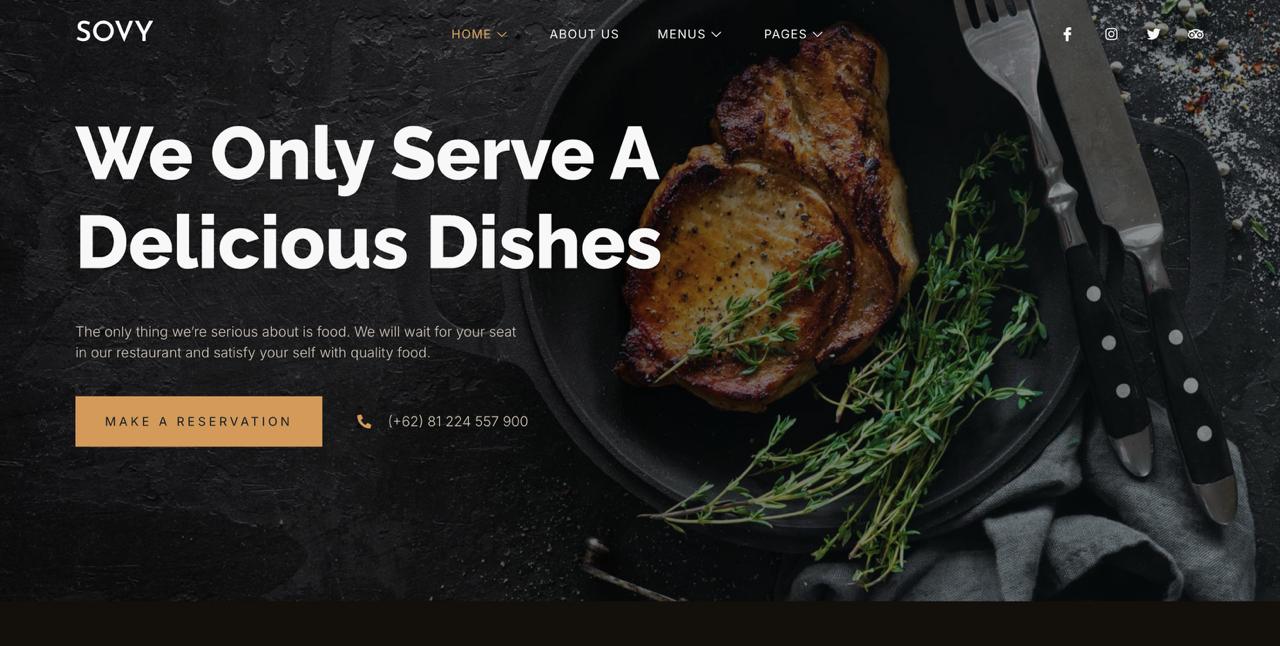This screenshot has height=646, width=1280.
Task: Open the TripAdvisor owl icon
Action: click(x=1196, y=34)
